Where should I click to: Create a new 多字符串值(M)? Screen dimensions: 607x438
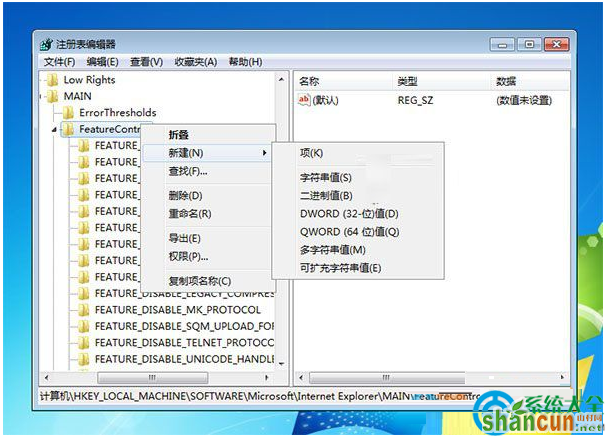point(358,250)
